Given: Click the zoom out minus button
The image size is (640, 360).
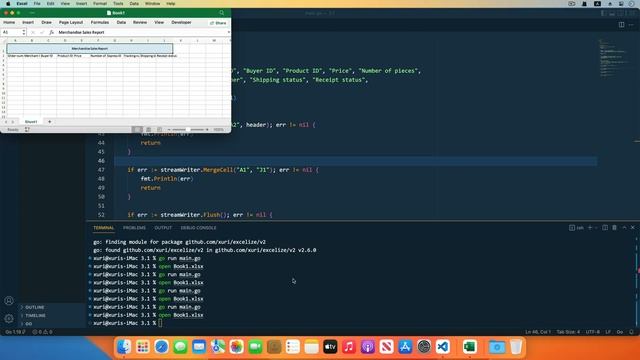Looking at the screenshot, I should [169, 129].
